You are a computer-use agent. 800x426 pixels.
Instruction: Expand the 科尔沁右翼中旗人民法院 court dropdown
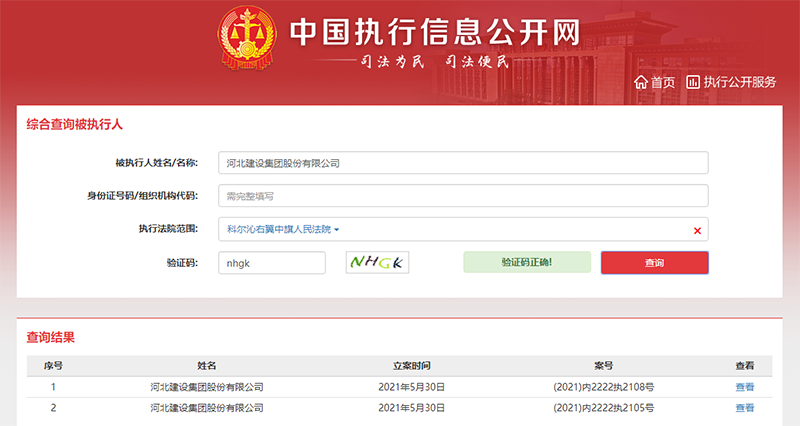[284, 230]
